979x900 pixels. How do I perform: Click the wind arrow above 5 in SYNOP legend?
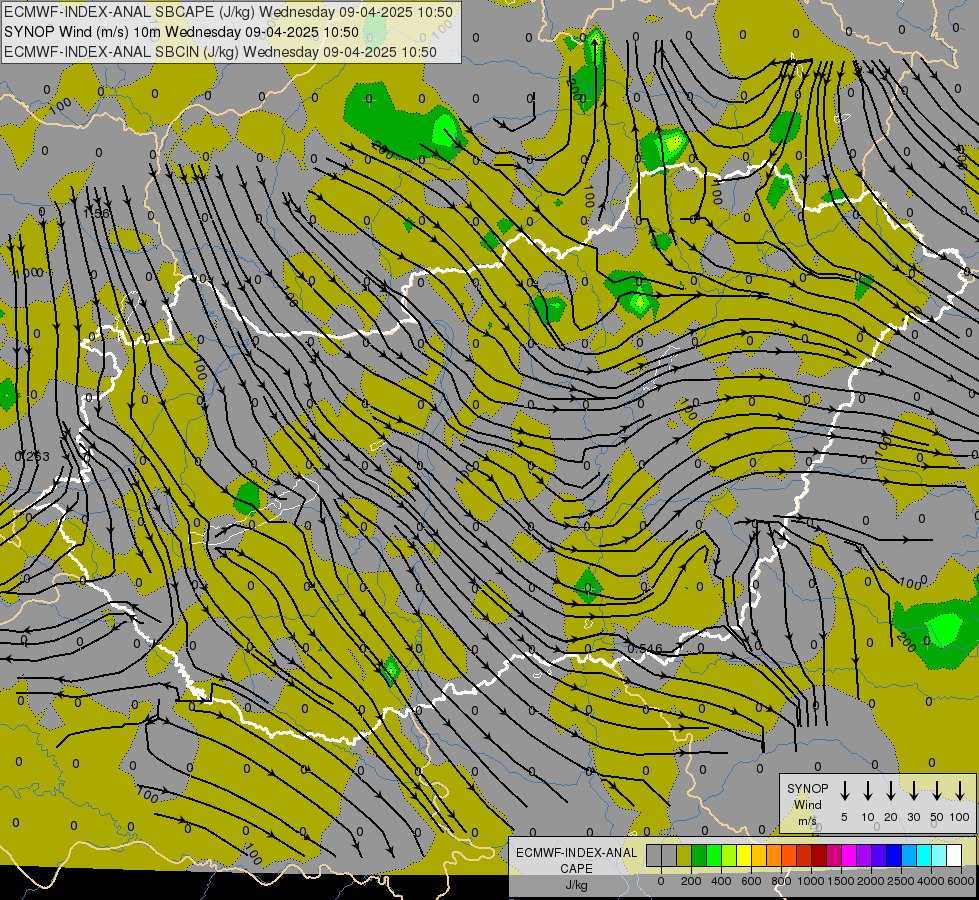click(844, 790)
